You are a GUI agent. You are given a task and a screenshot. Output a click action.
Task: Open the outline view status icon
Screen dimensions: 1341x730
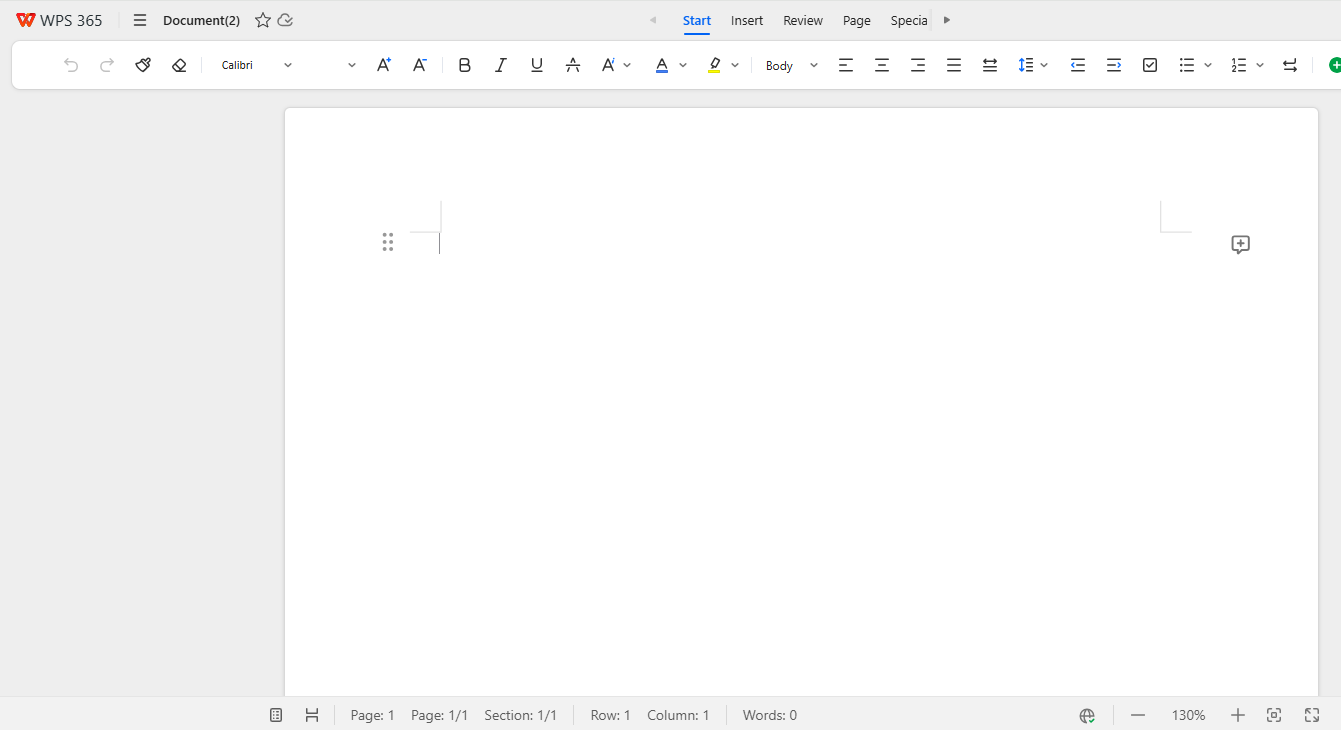276,715
